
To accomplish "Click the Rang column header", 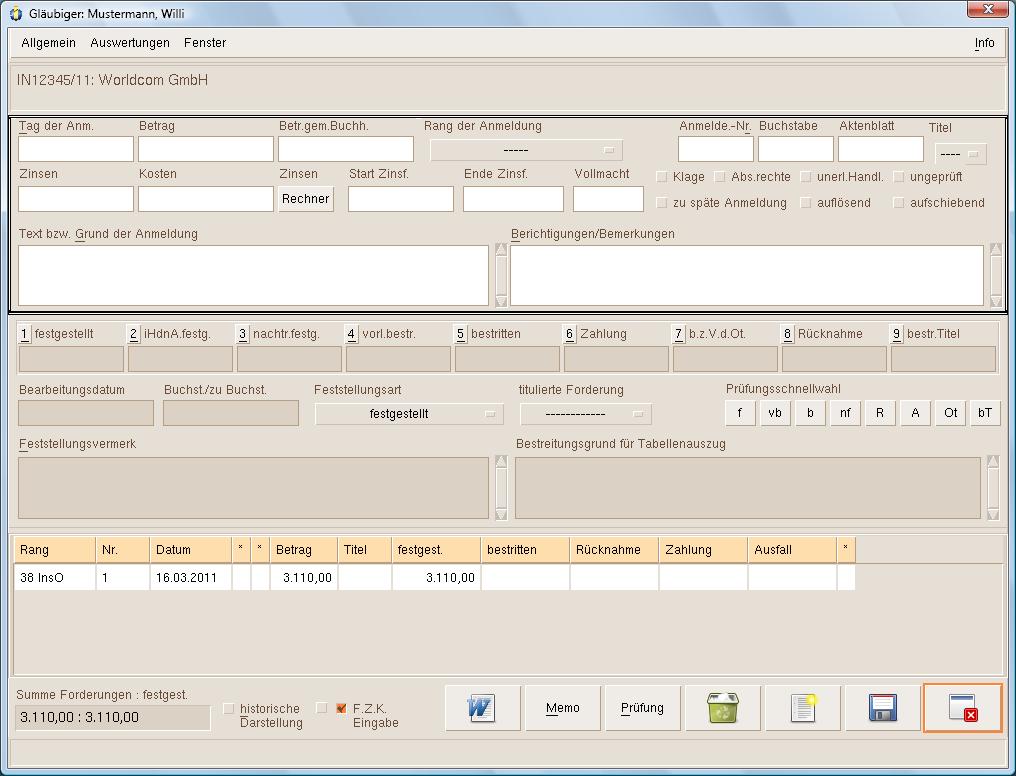I will (x=55, y=550).
